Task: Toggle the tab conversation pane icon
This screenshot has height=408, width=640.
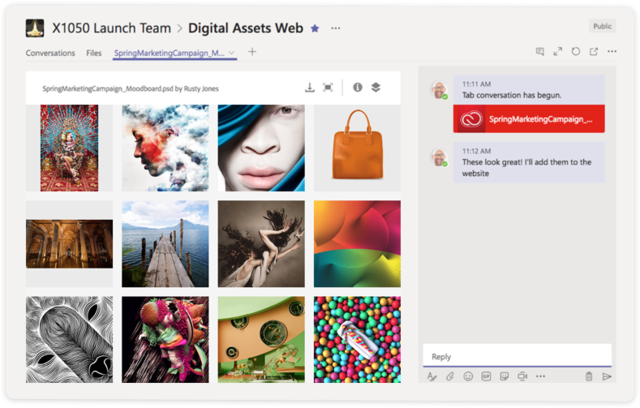Action: coord(540,51)
